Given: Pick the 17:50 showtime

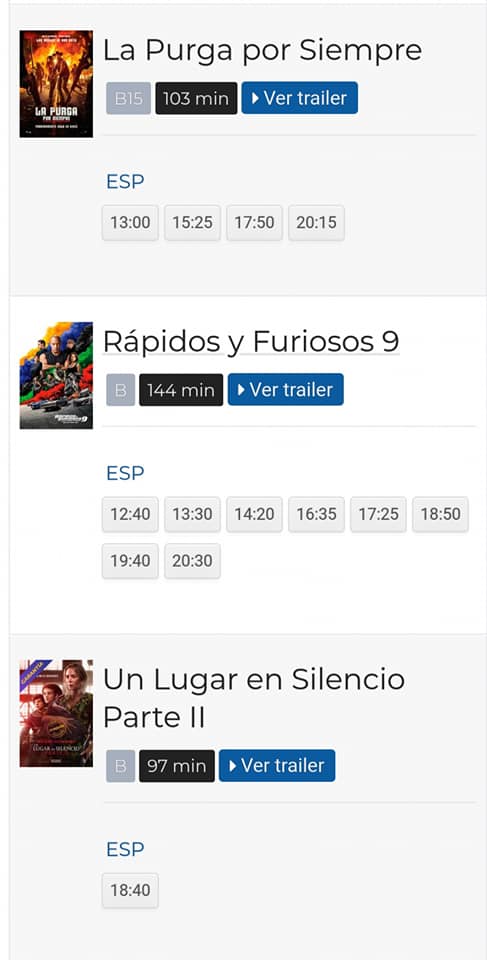Looking at the screenshot, I should (x=254, y=223).
